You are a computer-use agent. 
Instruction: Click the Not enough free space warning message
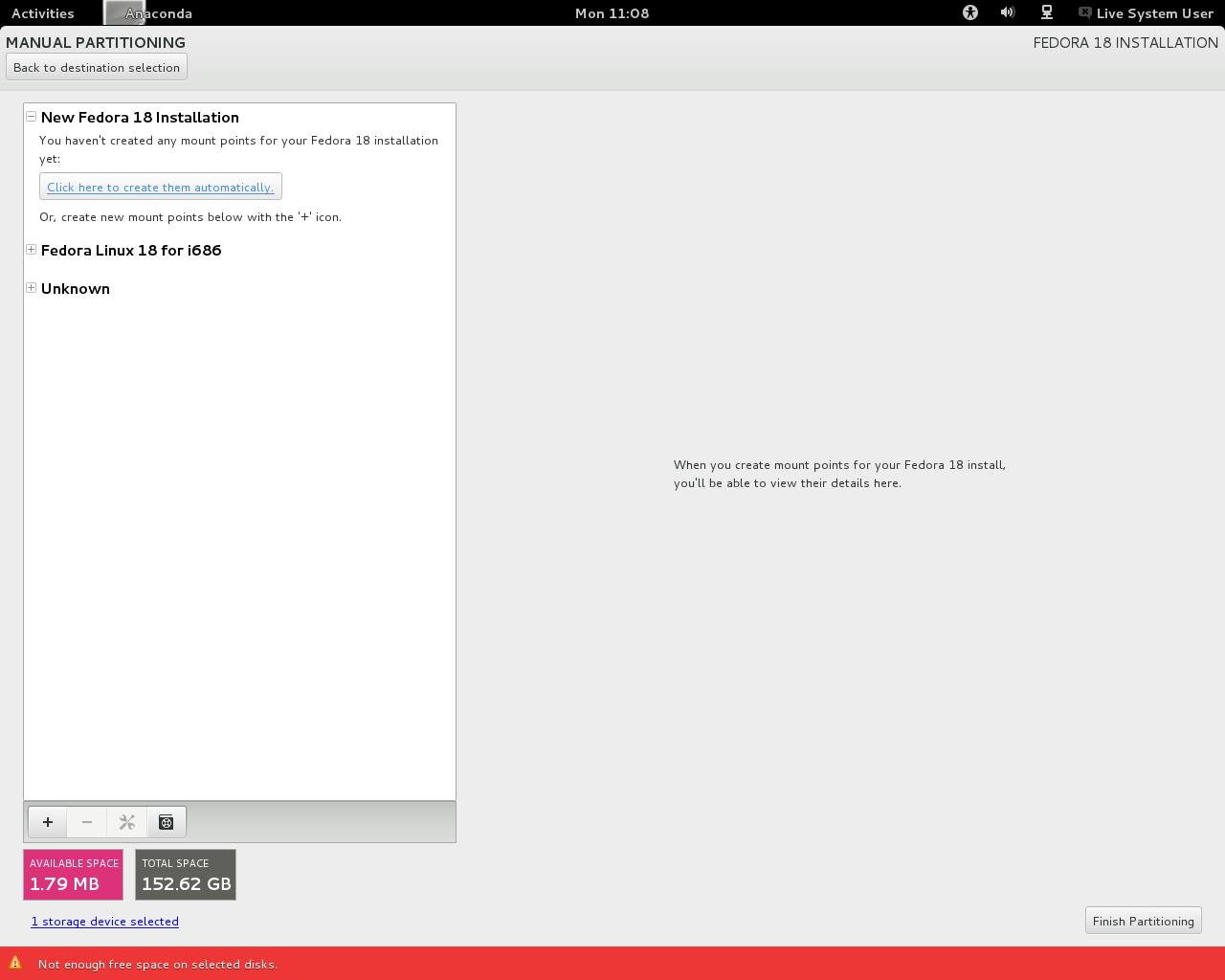pyautogui.click(x=158, y=964)
